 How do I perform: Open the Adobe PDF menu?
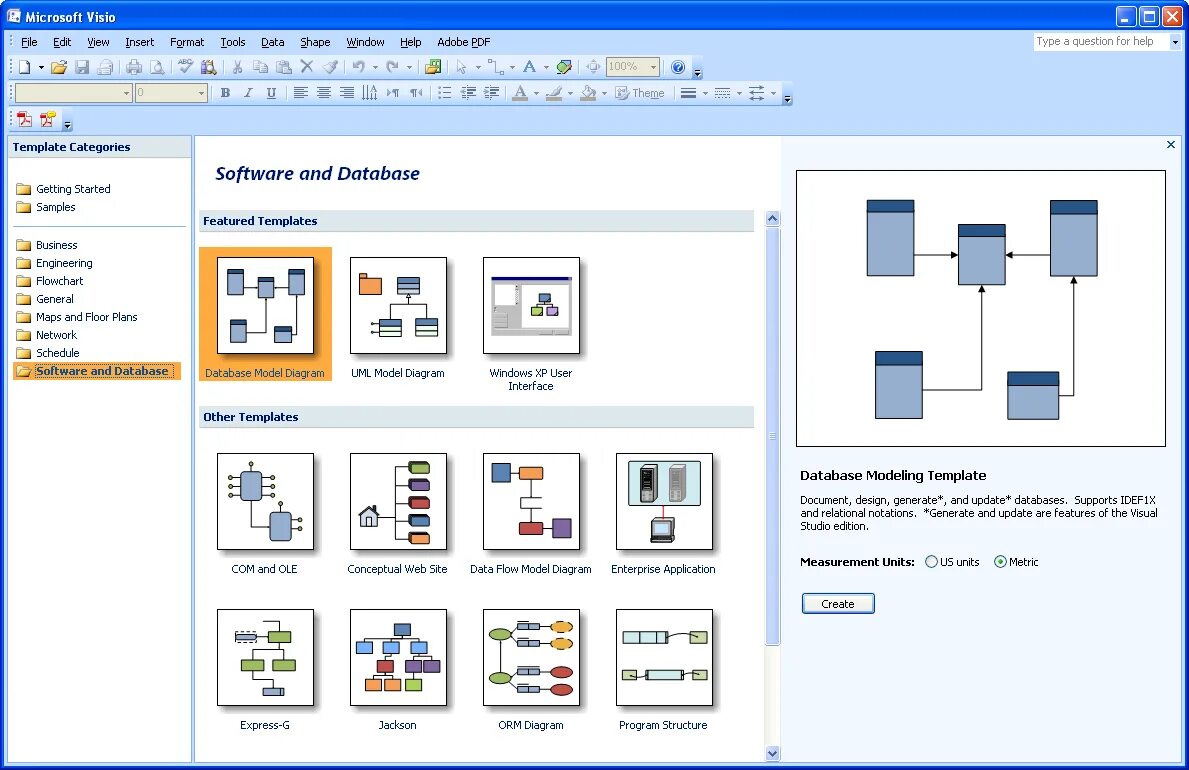(463, 42)
